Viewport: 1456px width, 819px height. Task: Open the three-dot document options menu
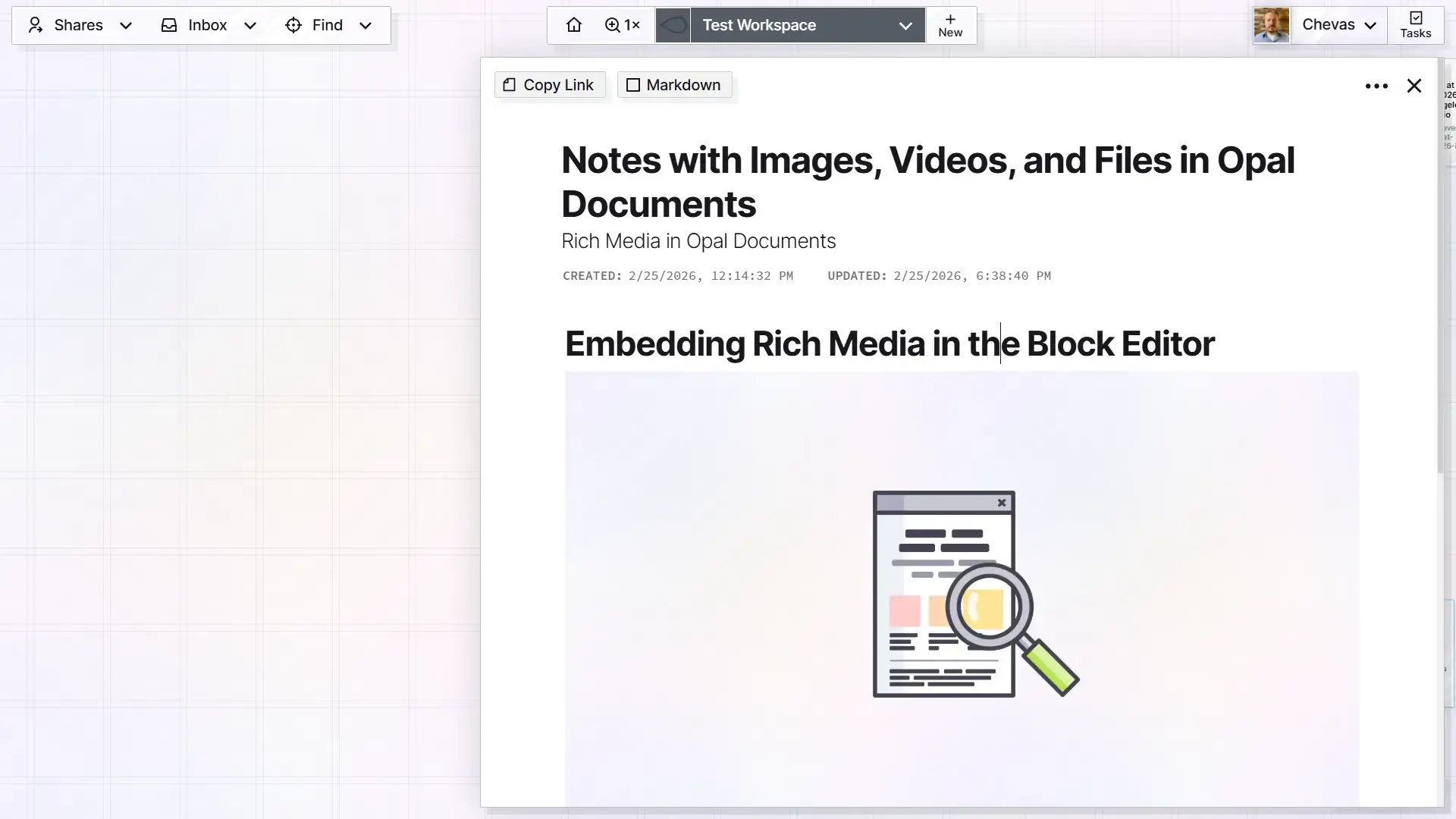click(x=1376, y=86)
